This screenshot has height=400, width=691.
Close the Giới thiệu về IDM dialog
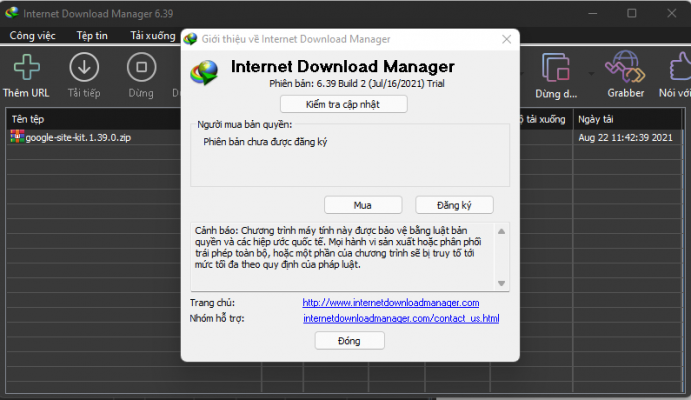point(506,40)
